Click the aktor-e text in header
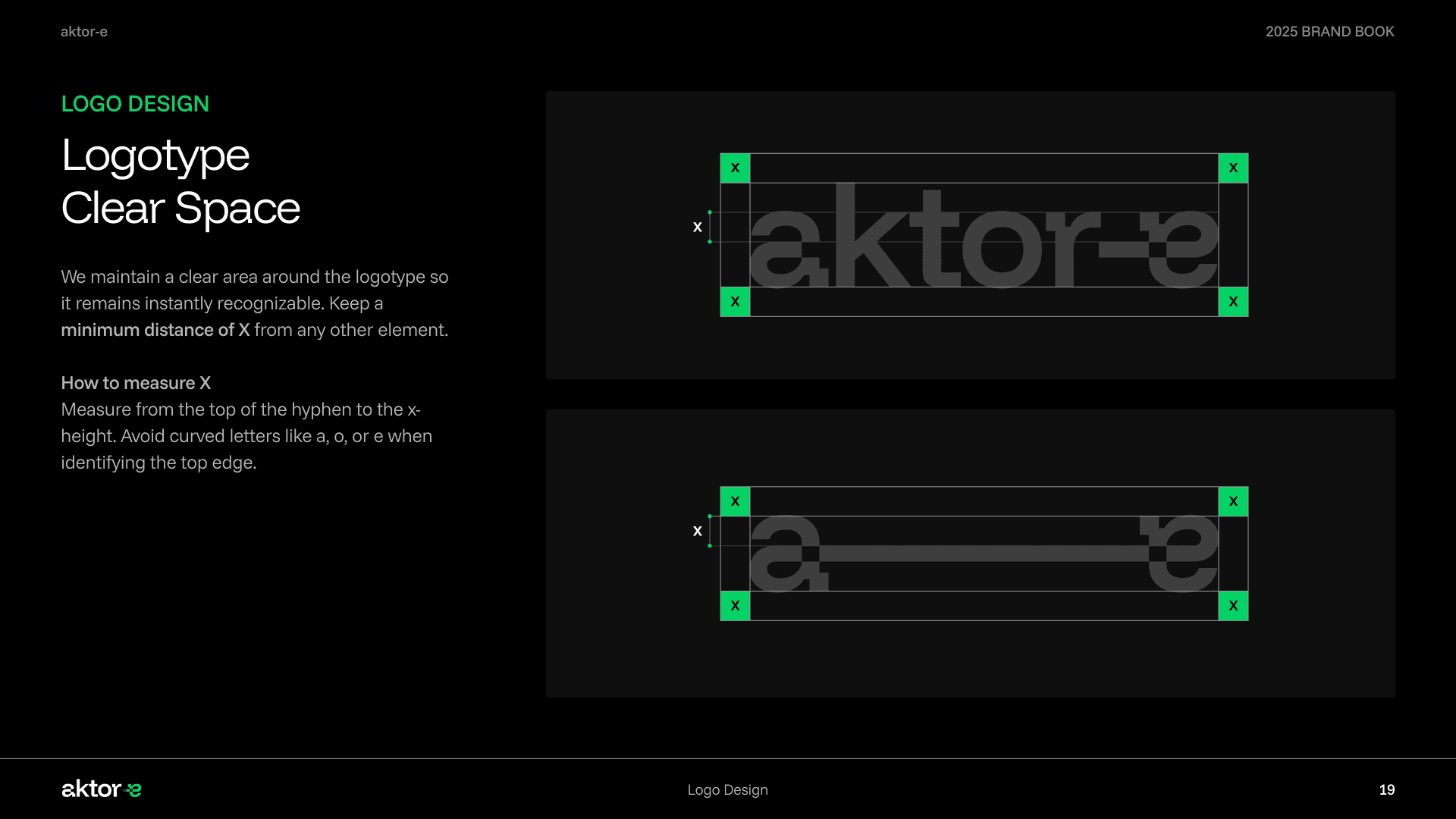Screen dimensions: 1456x819 tap(83, 32)
